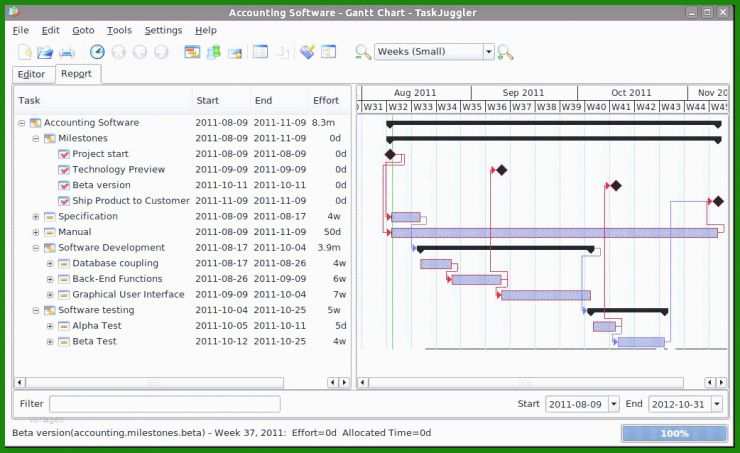Click the Accounting Software project icon
This screenshot has height=453, width=740.
point(35,123)
